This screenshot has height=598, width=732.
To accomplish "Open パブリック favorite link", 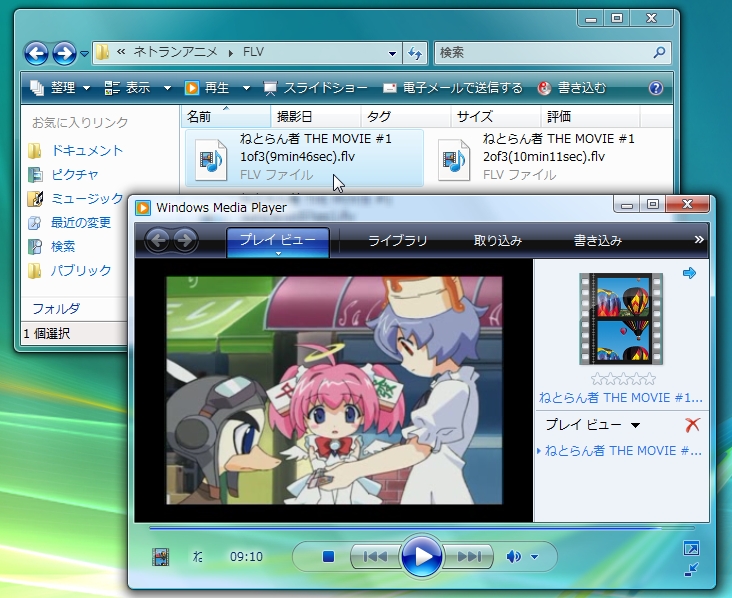I will (69, 270).
